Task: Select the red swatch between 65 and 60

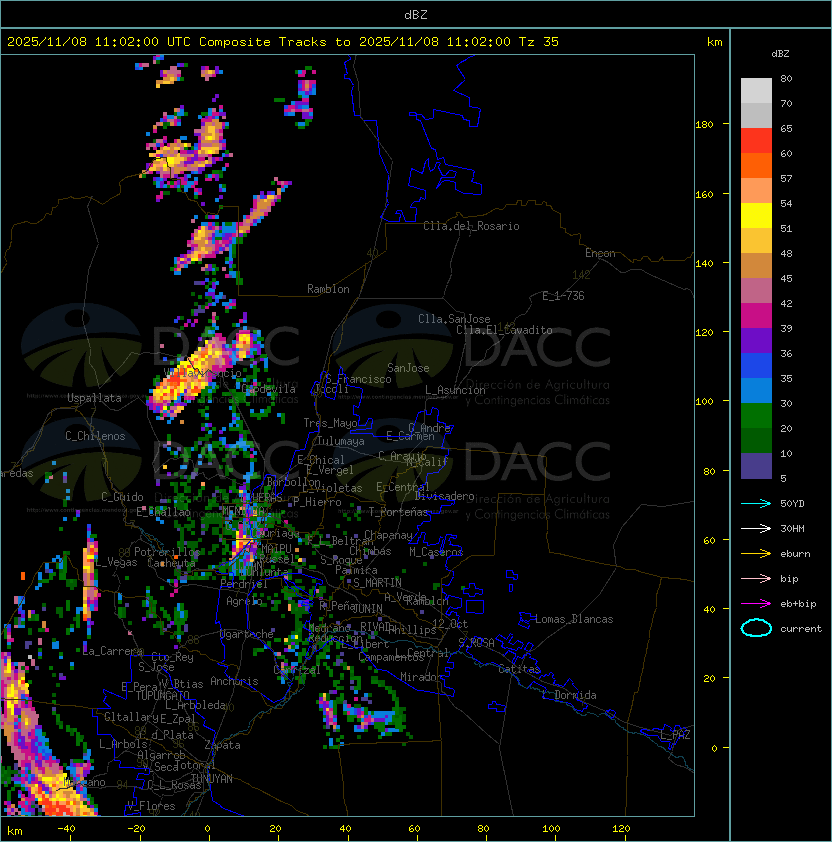Action: [756, 141]
